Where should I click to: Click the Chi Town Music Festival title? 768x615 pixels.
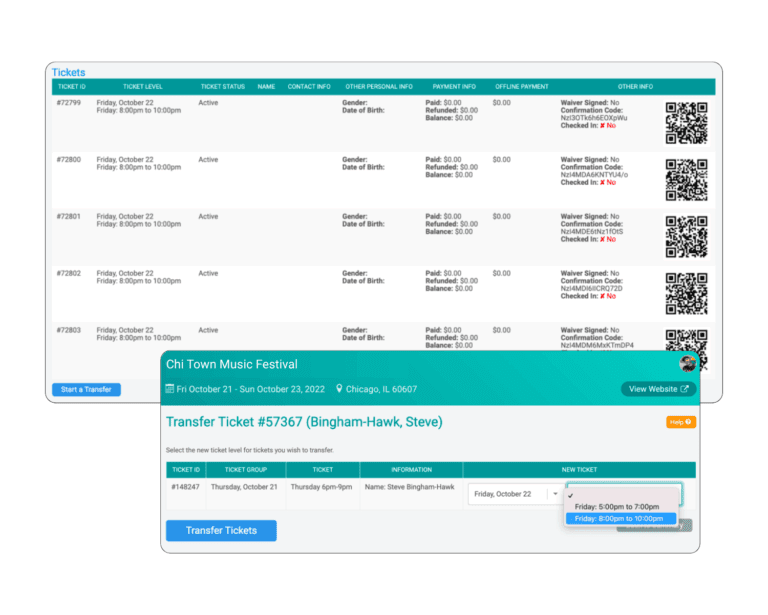click(x=232, y=364)
